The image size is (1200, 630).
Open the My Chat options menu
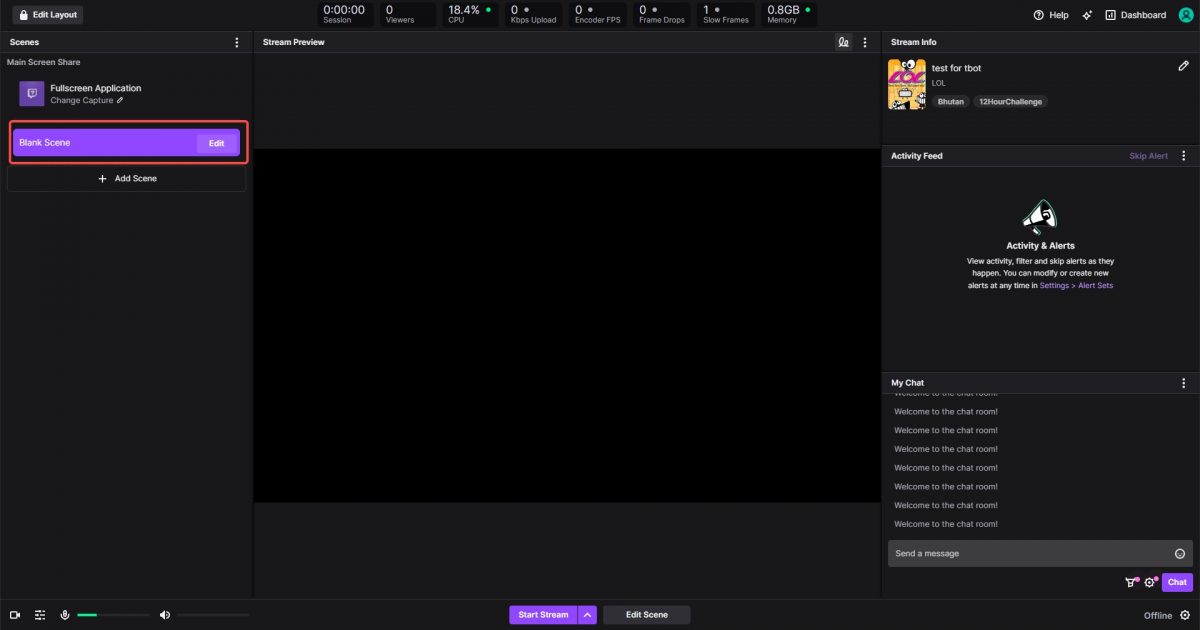pos(1183,382)
